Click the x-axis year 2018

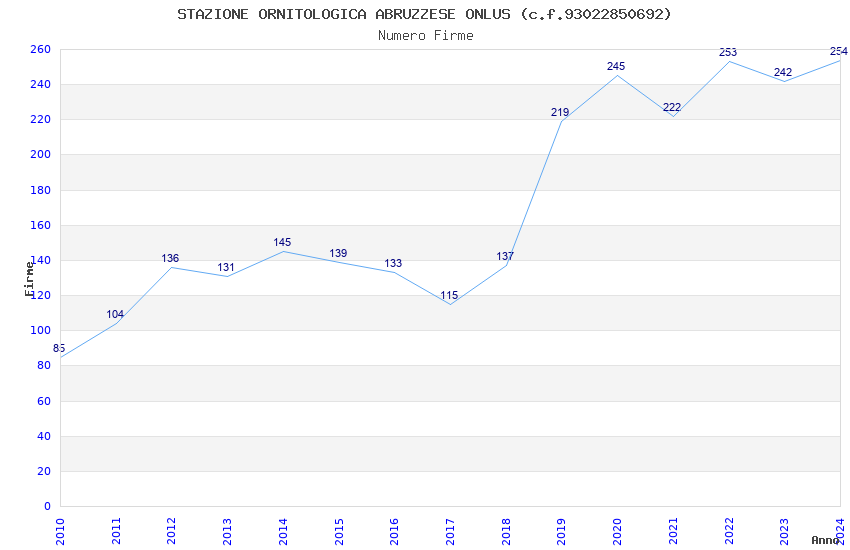click(506, 532)
